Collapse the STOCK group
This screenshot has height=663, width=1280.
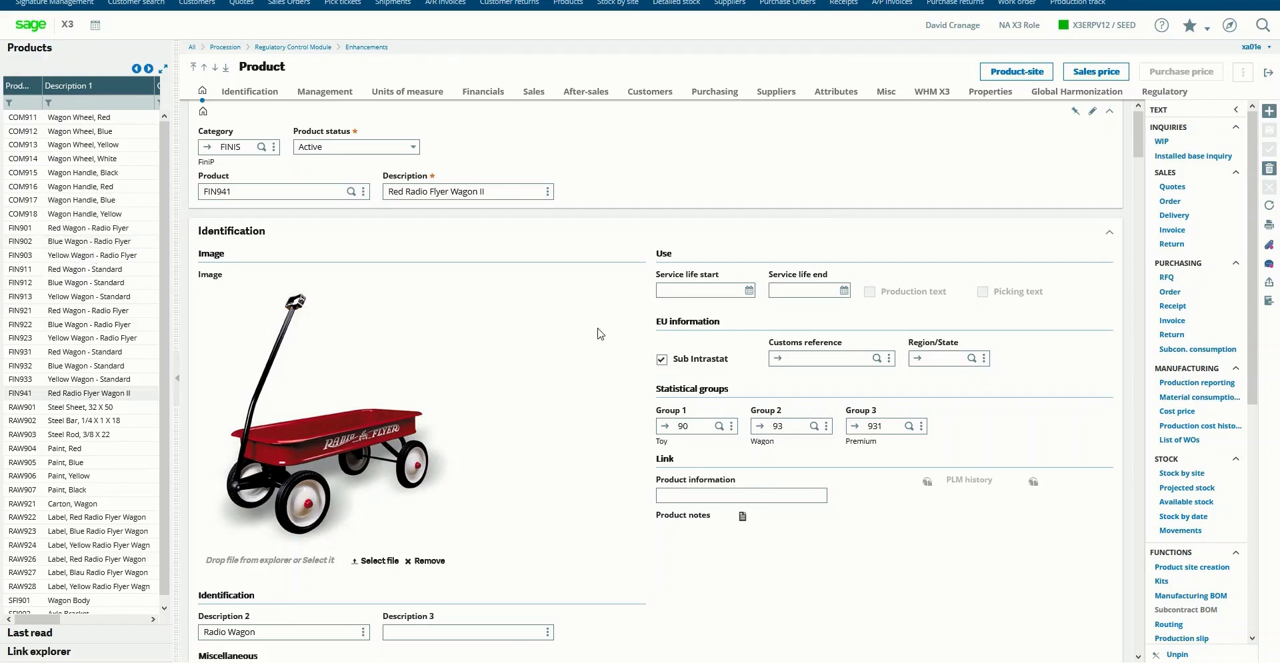(1235, 459)
